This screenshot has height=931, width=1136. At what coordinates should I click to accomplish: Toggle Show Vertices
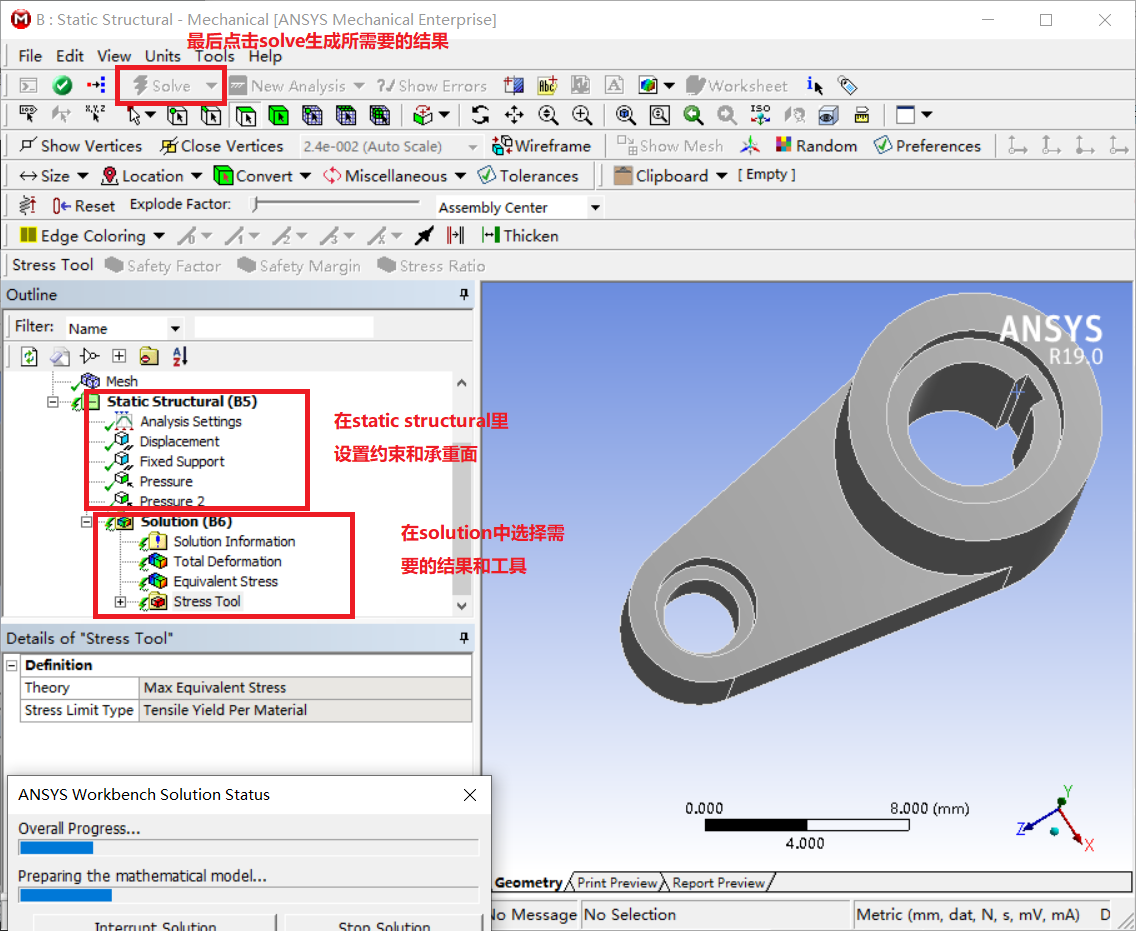pyautogui.click(x=80, y=146)
